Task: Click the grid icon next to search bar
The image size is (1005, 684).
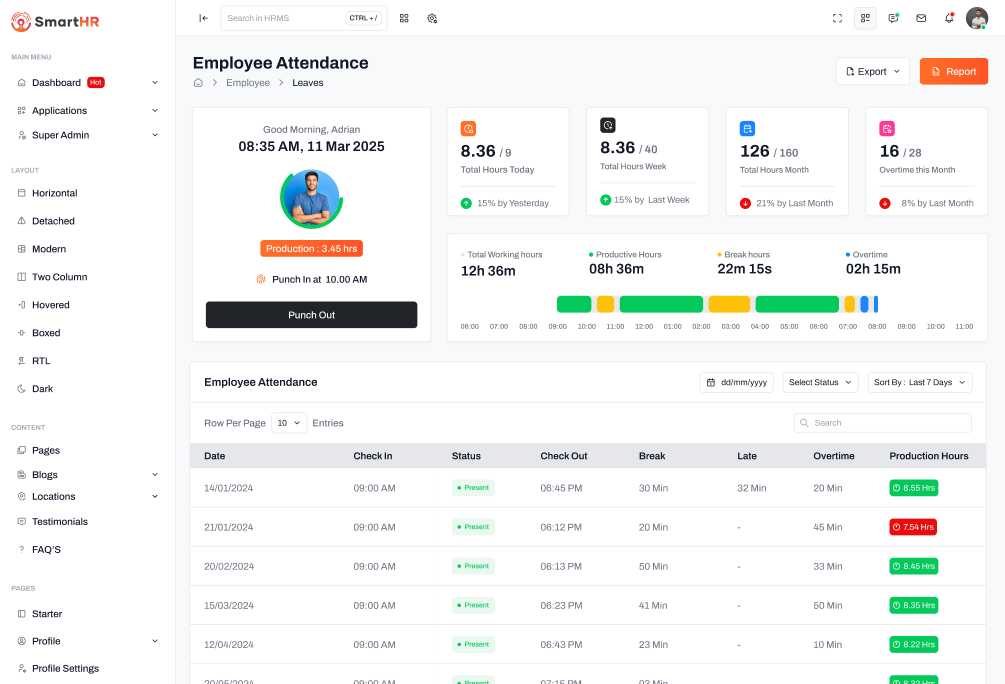Action: [x=404, y=18]
